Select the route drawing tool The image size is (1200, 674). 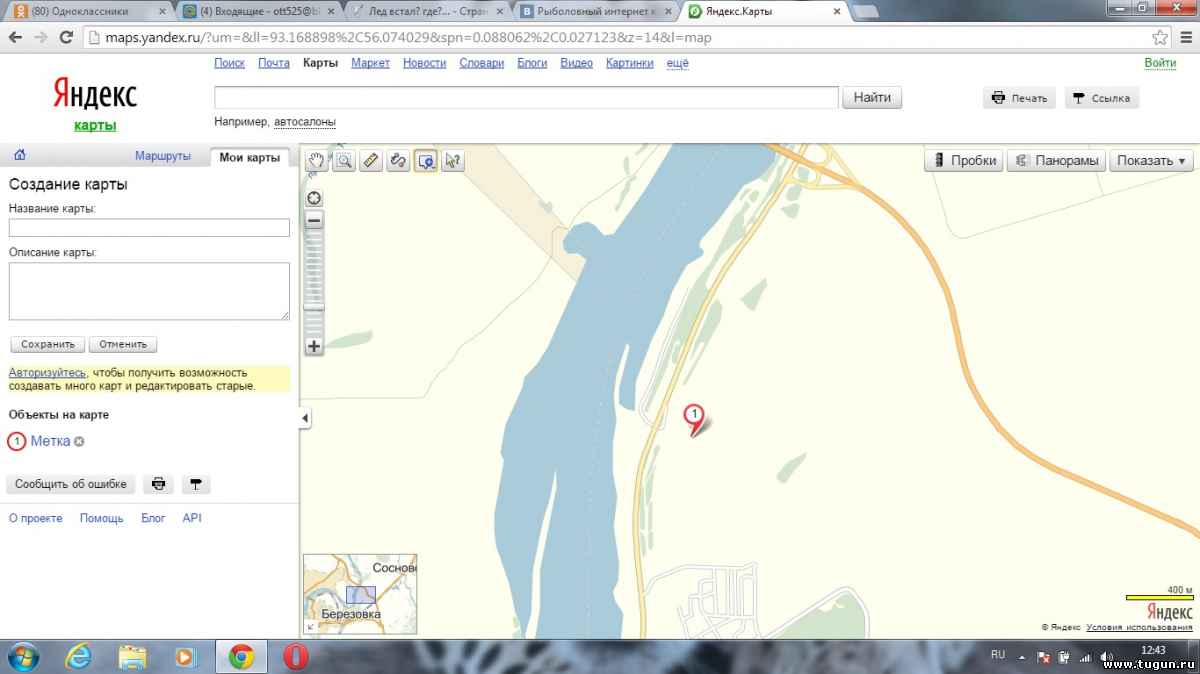[398, 160]
